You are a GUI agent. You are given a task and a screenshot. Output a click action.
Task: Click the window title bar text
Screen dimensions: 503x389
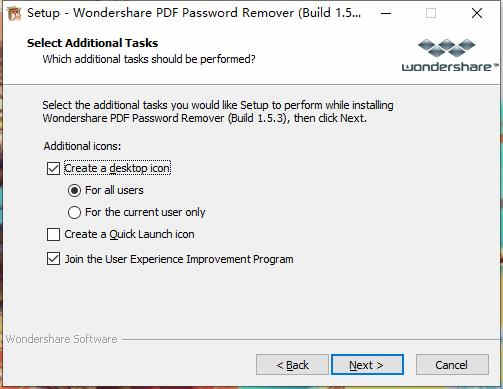194,13
